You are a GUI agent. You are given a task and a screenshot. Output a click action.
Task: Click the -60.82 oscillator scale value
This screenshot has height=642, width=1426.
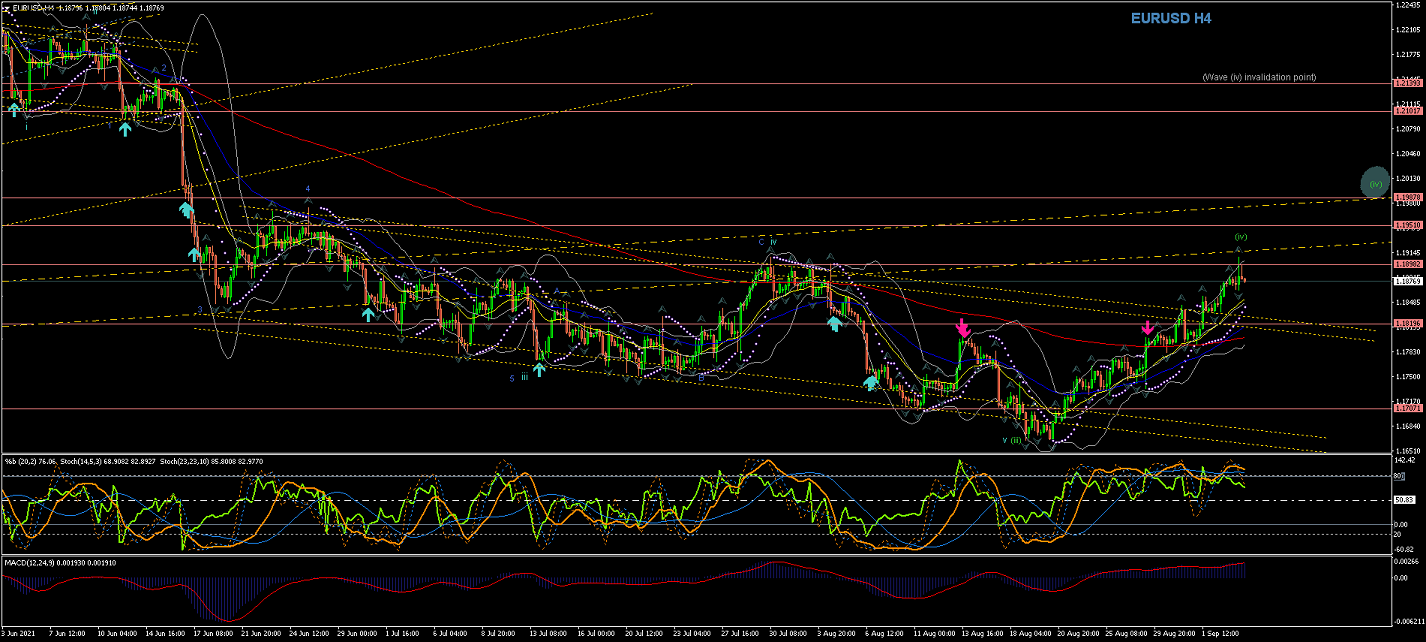1406,549
